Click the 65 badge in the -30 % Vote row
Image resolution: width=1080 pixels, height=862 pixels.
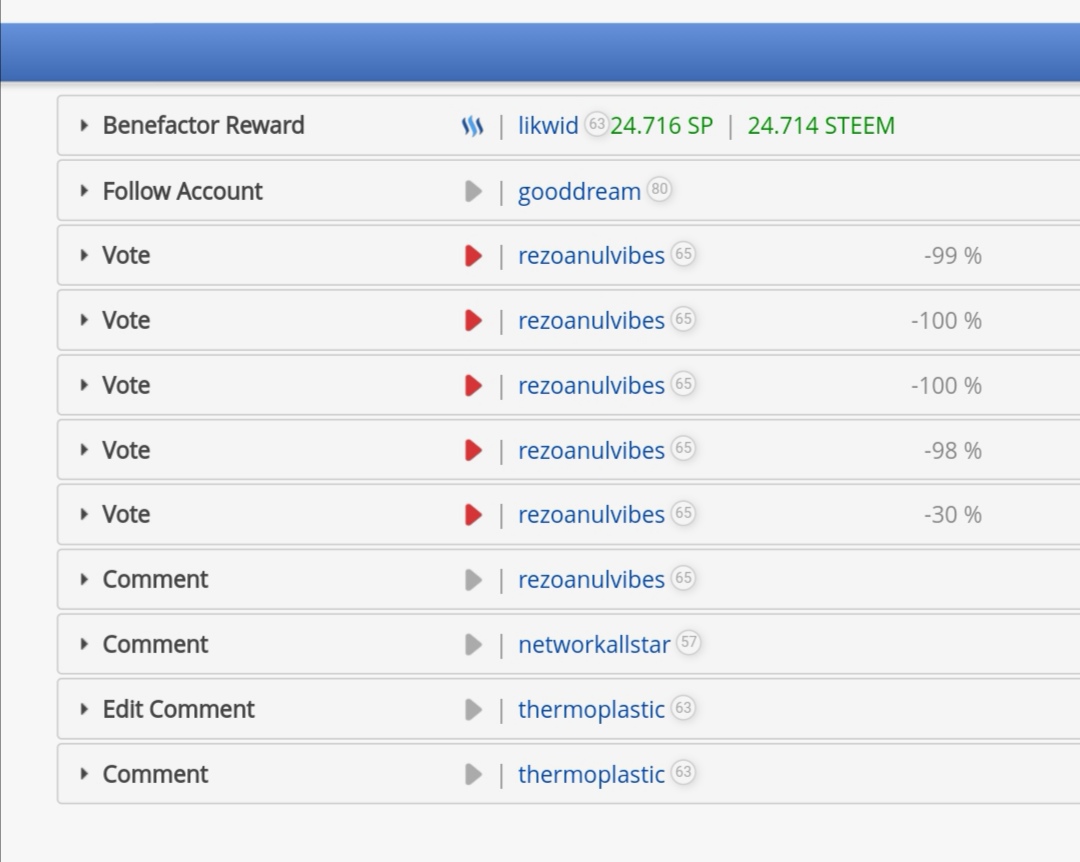pos(683,513)
